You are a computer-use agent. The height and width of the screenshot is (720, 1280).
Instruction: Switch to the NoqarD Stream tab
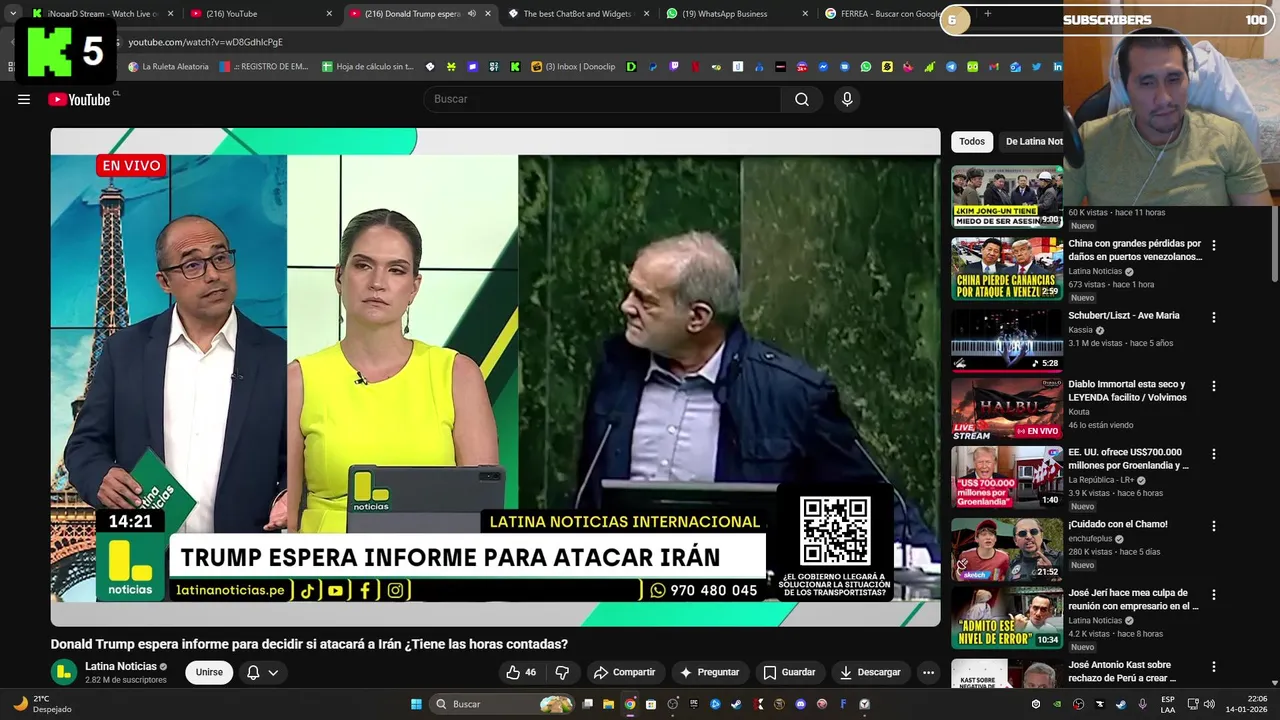coord(103,14)
